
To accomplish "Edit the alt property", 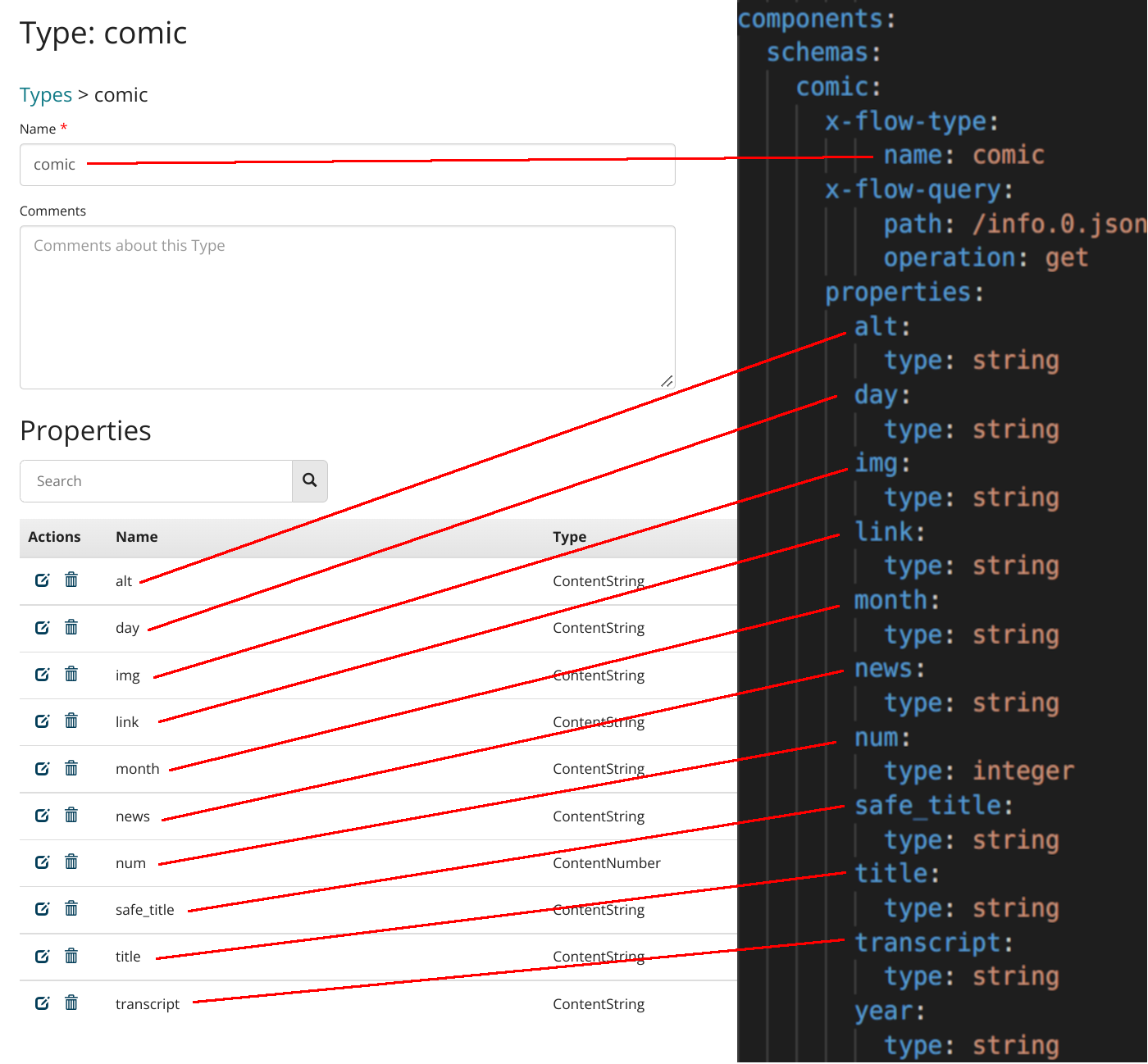I will [x=42, y=580].
